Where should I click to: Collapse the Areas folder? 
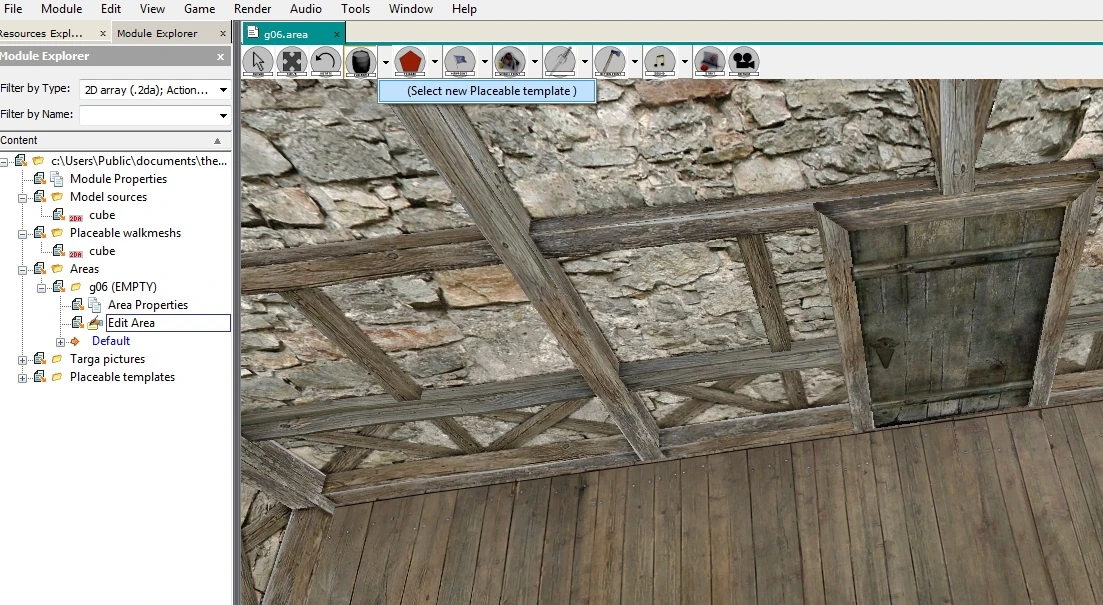[x=23, y=269]
